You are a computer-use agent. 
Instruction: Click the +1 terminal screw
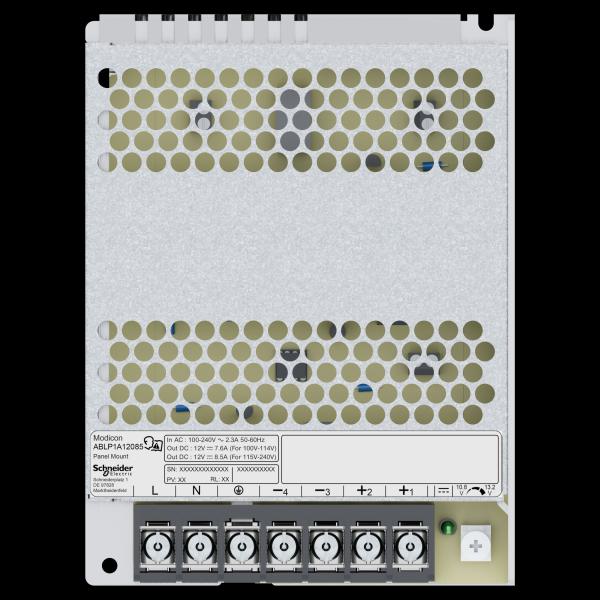[x=405, y=547]
